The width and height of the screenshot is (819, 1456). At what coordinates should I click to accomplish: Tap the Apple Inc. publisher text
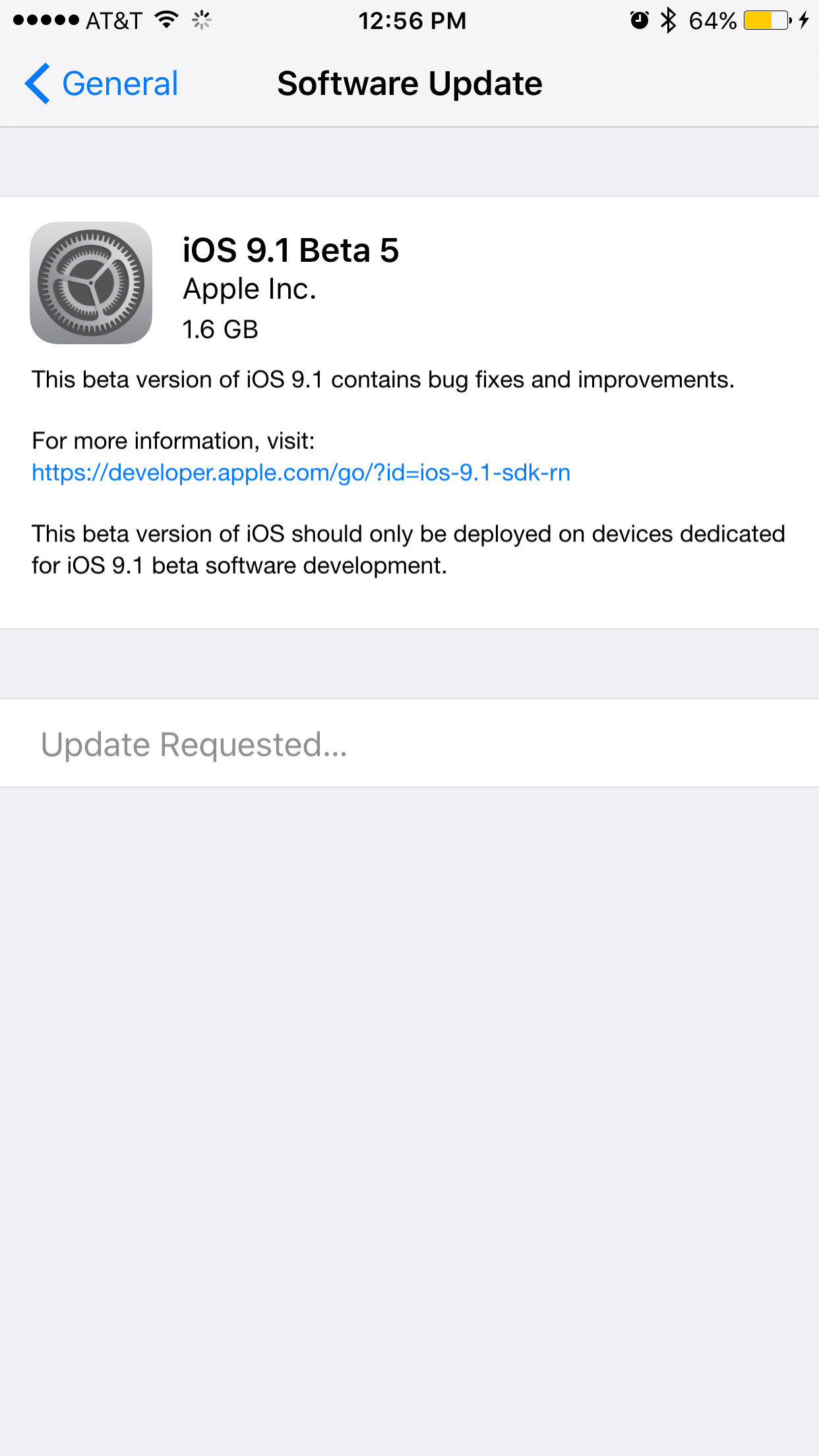tap(249, 289)
